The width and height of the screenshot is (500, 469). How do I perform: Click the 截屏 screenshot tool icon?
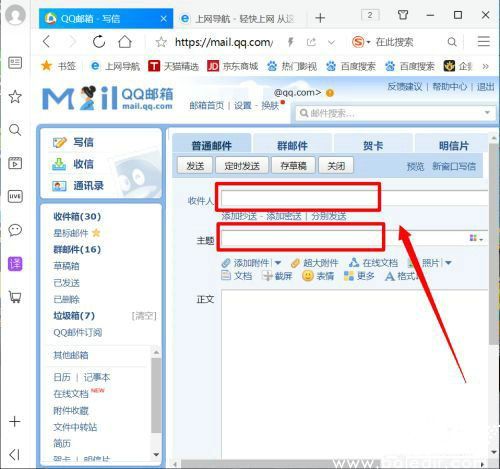267,276
